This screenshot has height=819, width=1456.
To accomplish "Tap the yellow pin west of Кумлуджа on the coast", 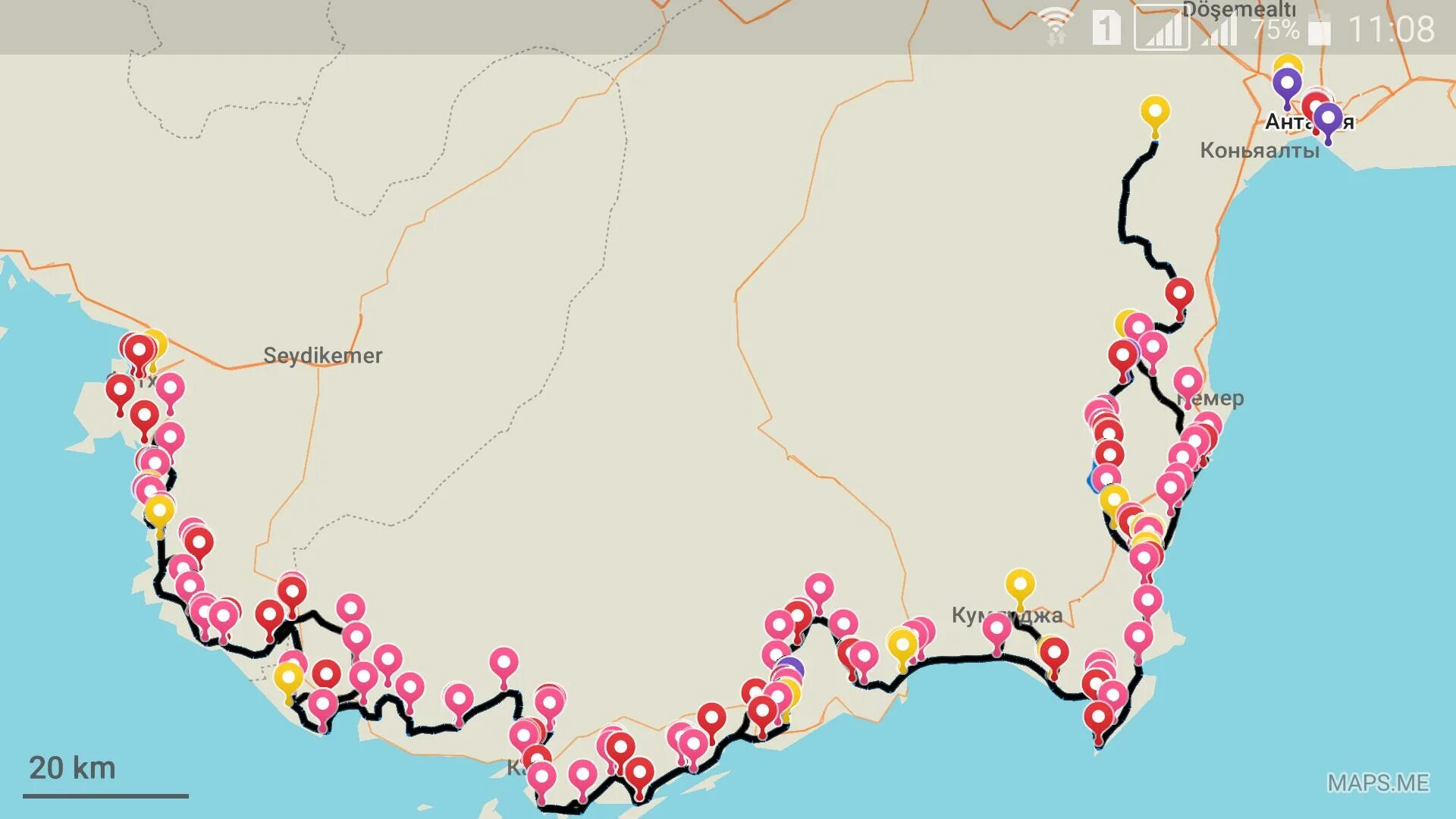I will (902, 646).
